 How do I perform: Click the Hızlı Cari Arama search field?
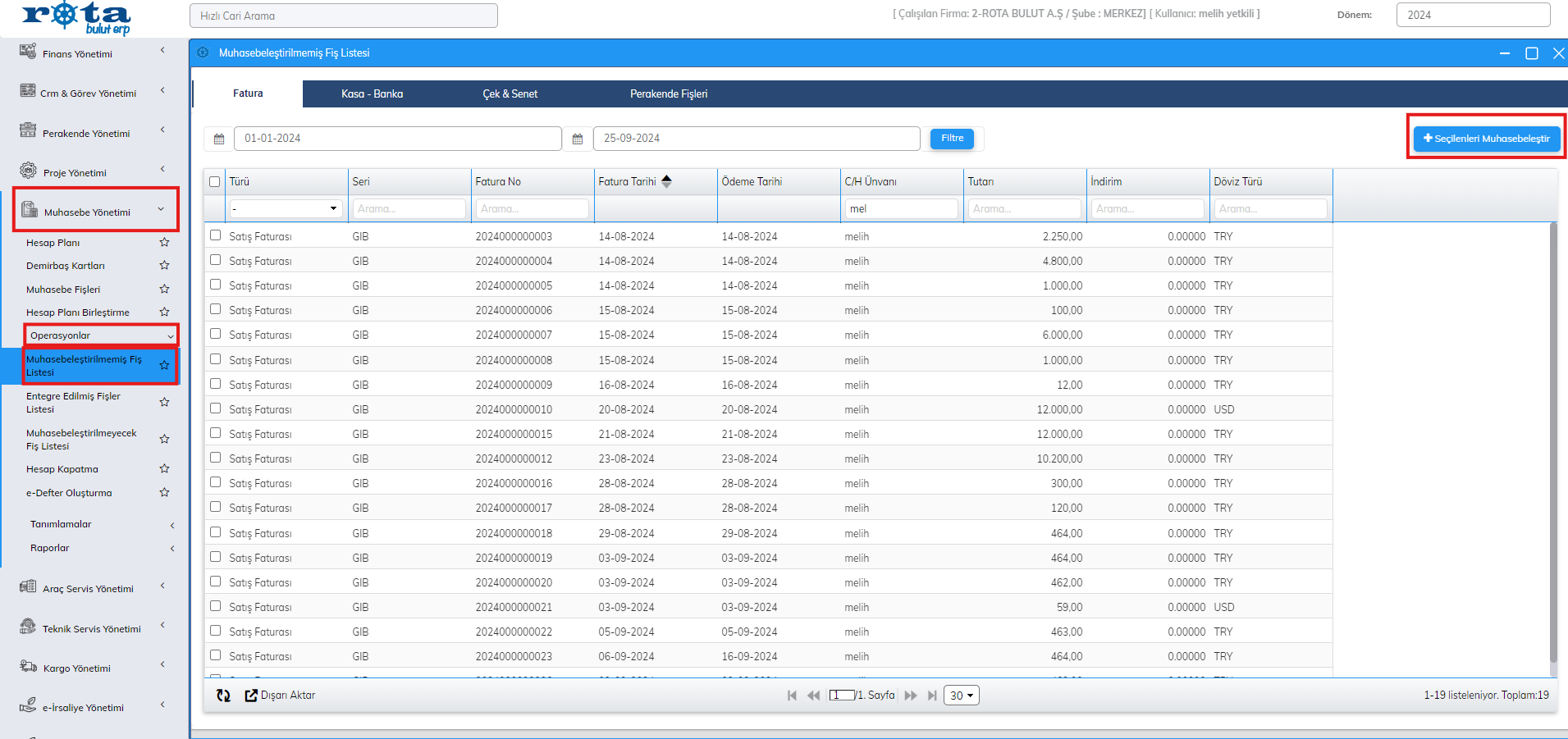coord(343,16)
